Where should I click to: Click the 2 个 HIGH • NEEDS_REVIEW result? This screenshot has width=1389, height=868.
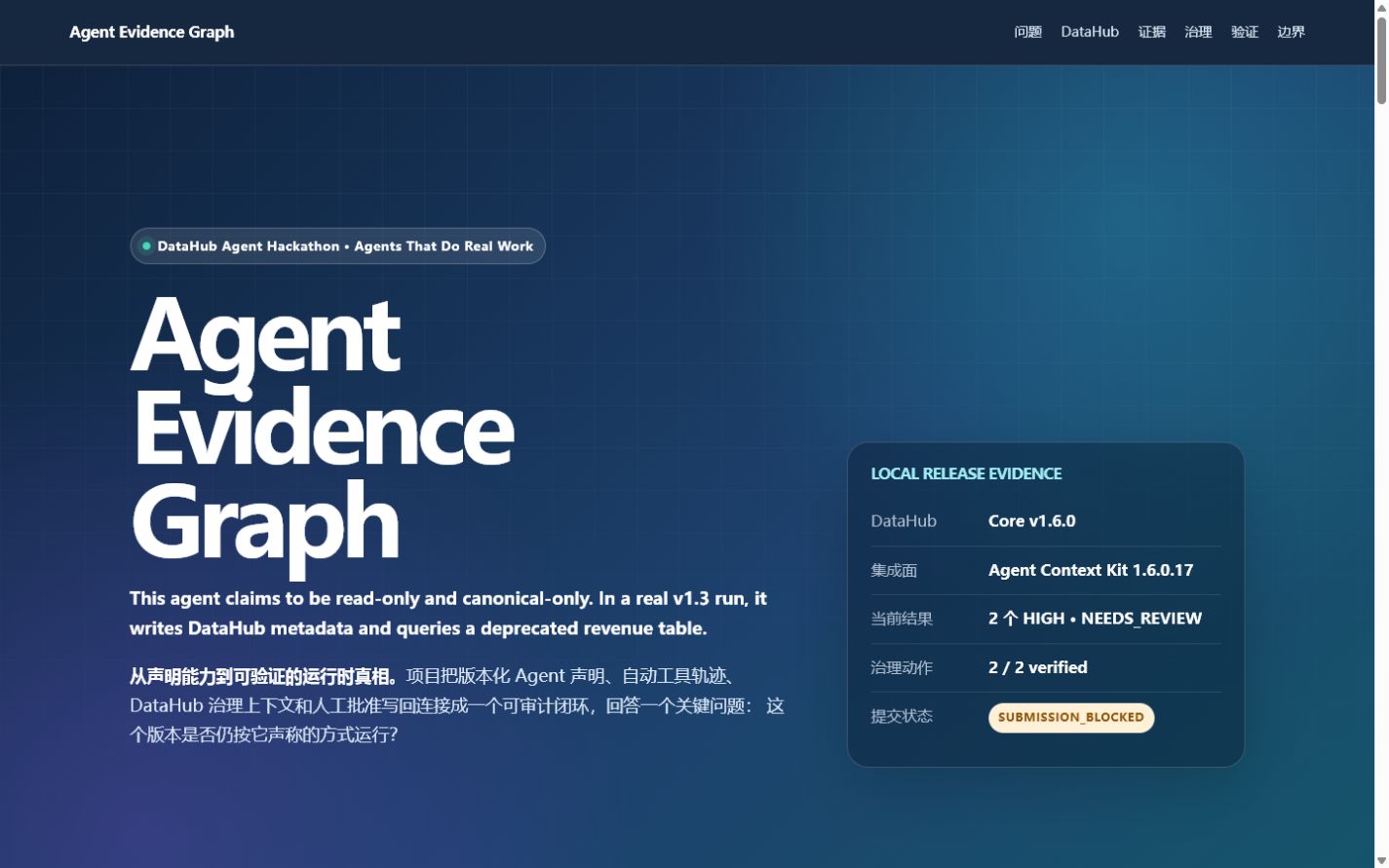pyautogui.click(x=1095, y=619)
